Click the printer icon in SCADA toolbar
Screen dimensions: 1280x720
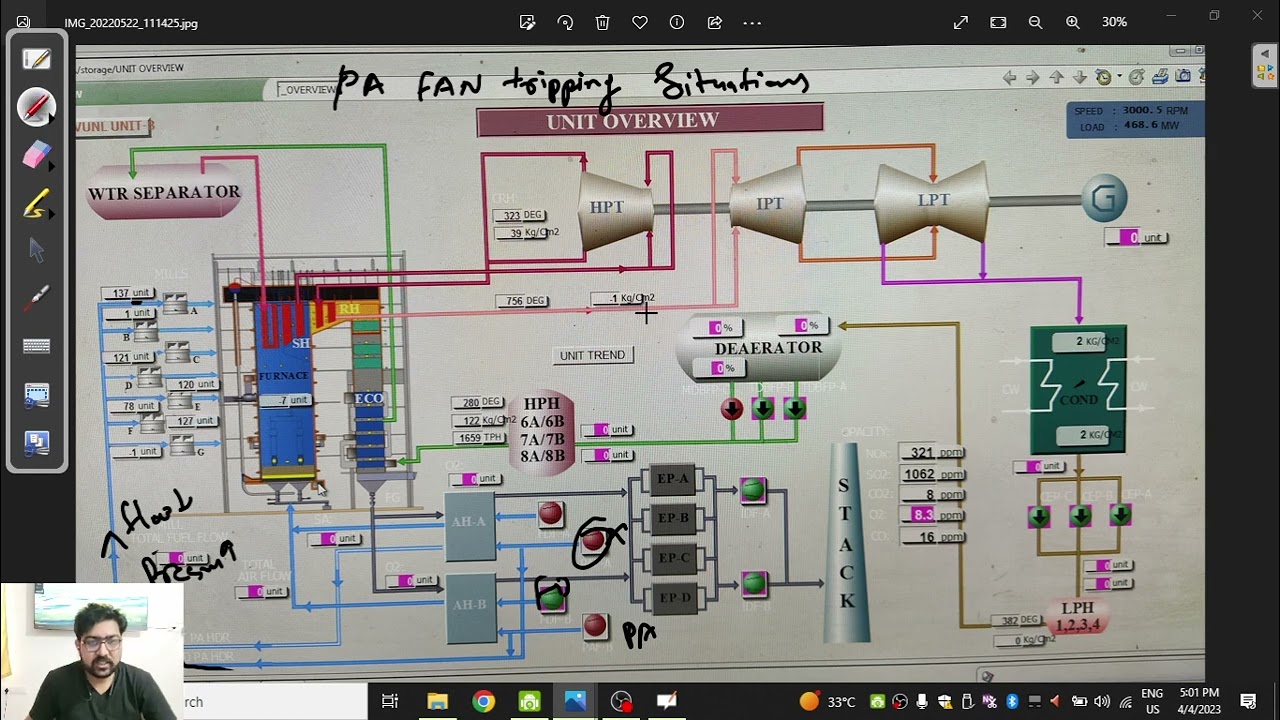click(1160, 76)
